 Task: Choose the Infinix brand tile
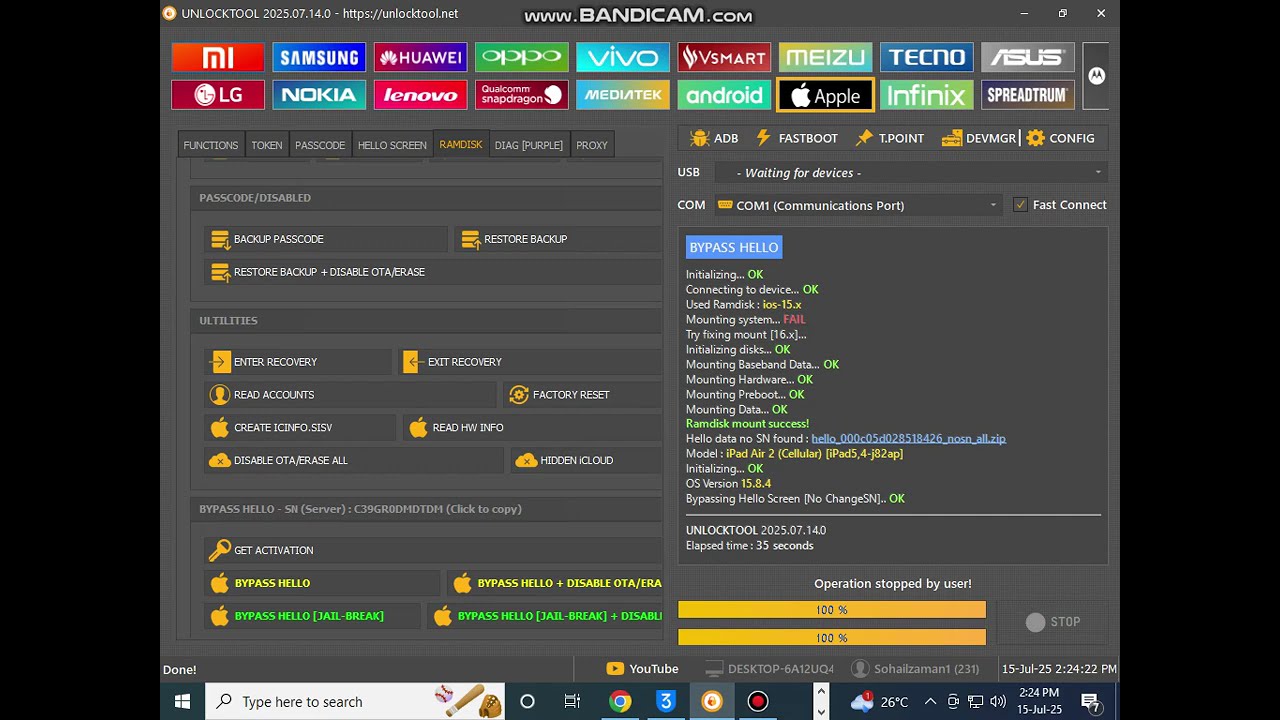point(926,95)
